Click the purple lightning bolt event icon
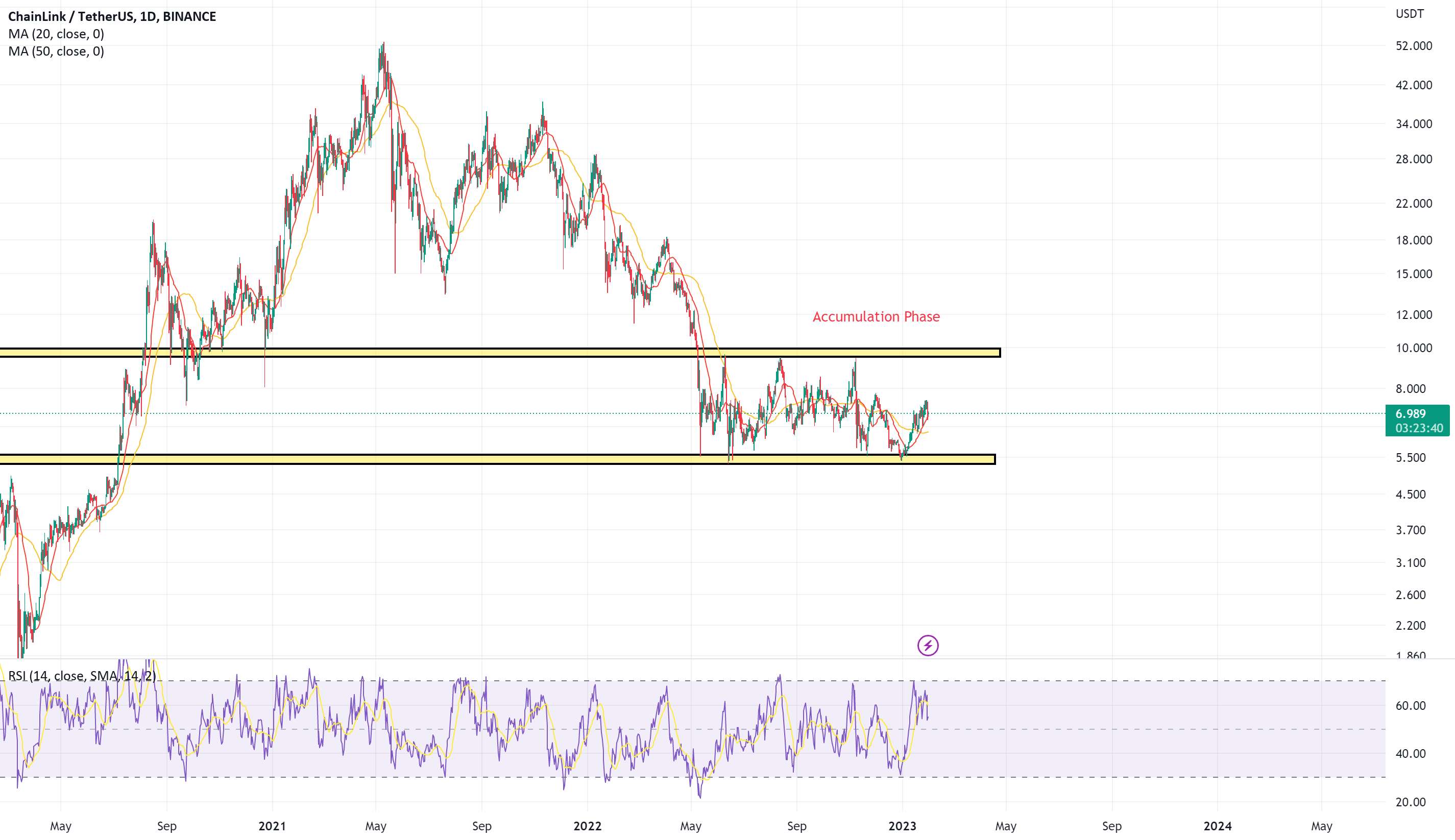This screenshot has width=1455, height=840. (x=928, y=645)
